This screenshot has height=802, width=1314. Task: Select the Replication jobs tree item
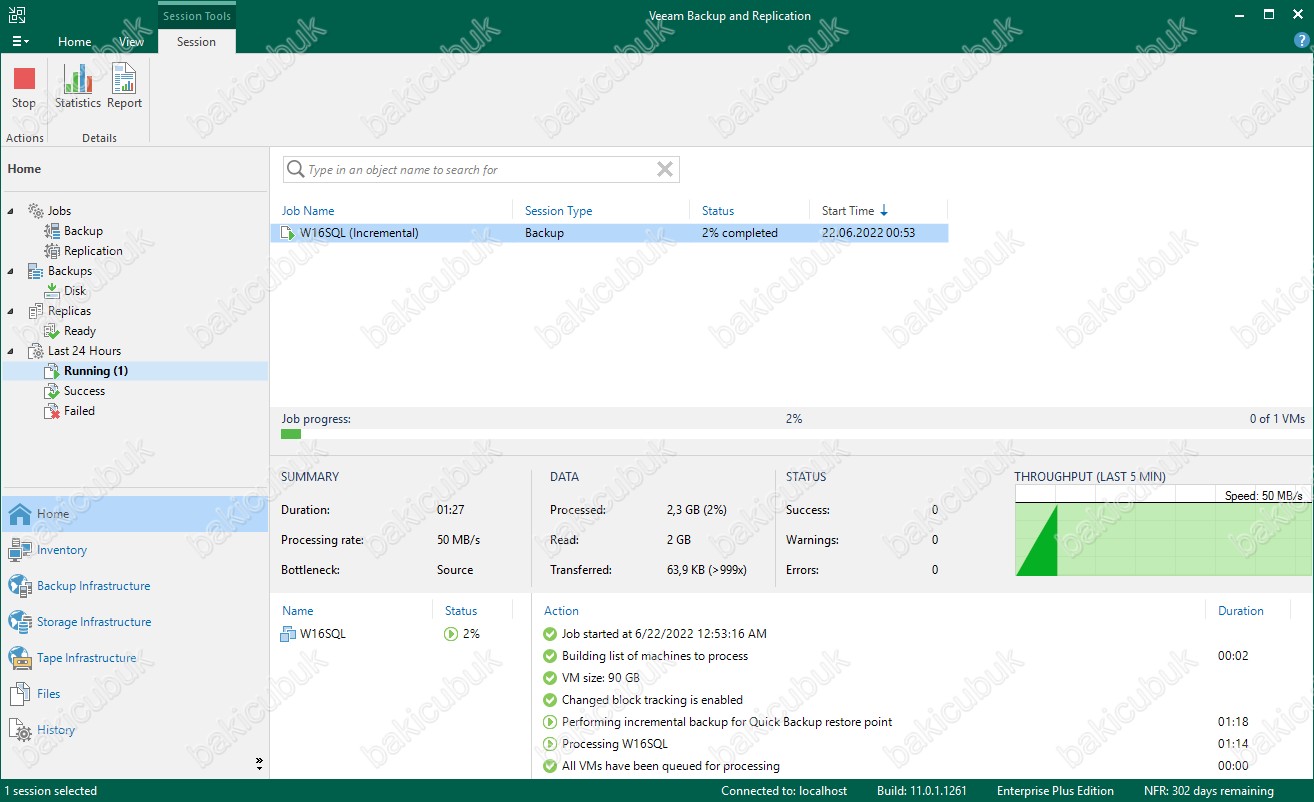point(93,251)
